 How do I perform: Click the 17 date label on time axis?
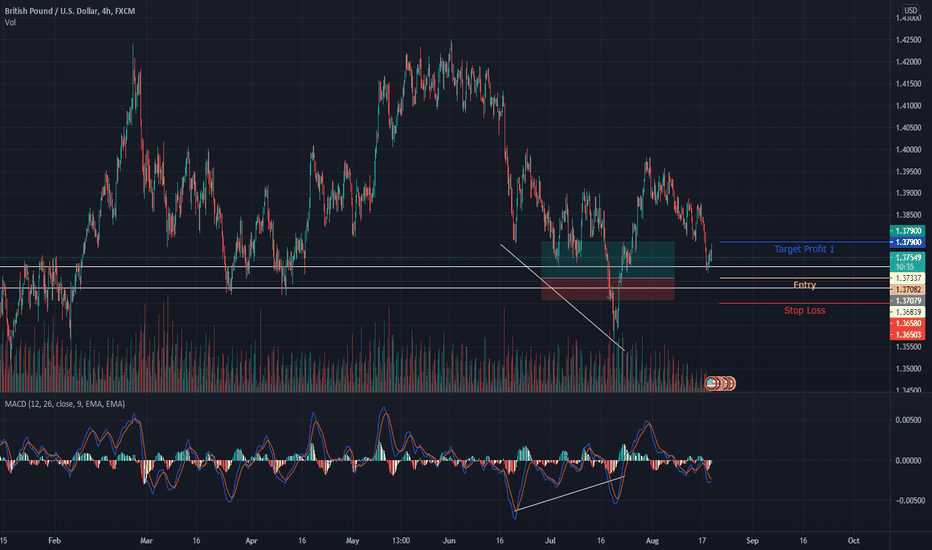pos(702,540)
